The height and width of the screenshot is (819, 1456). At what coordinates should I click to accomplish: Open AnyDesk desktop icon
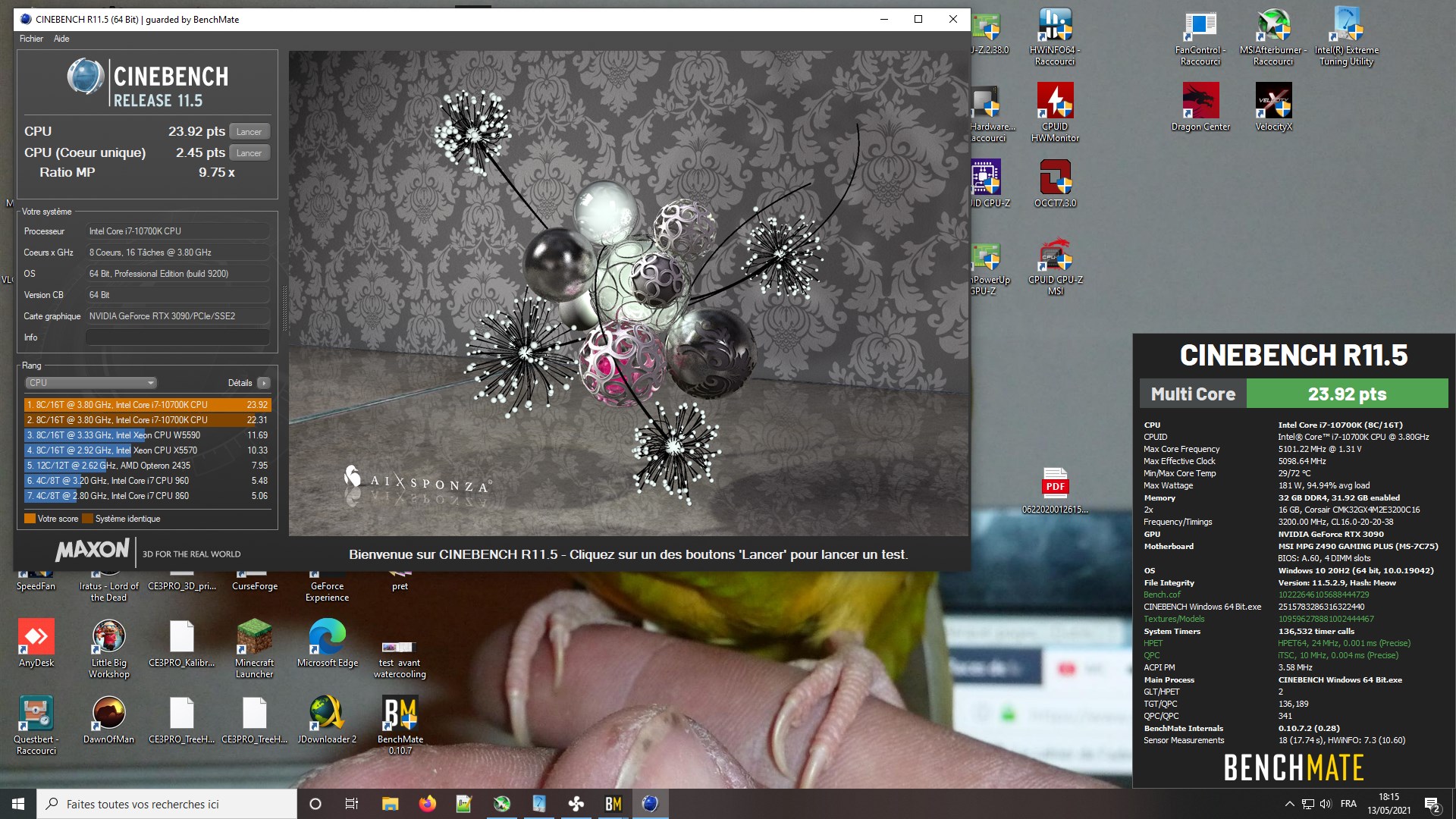pos(36,643)
